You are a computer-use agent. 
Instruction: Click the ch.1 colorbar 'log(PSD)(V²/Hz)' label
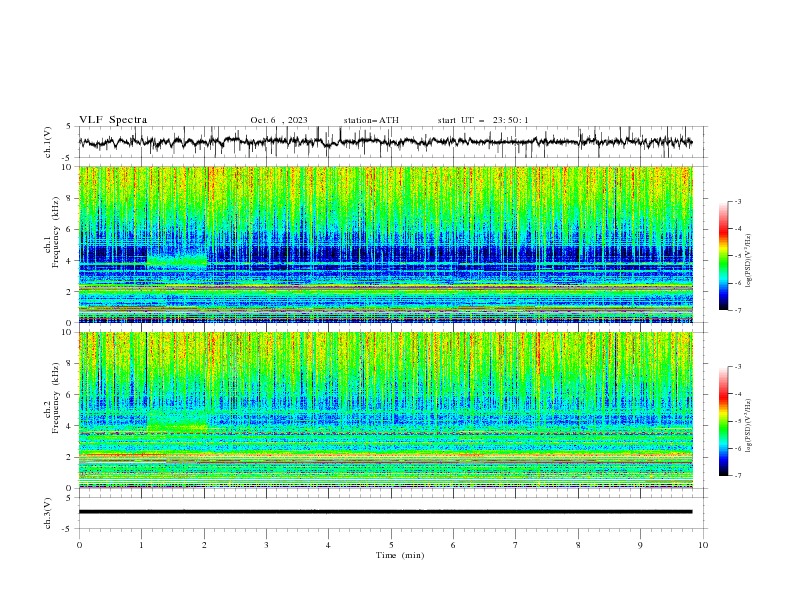point(749,261)
